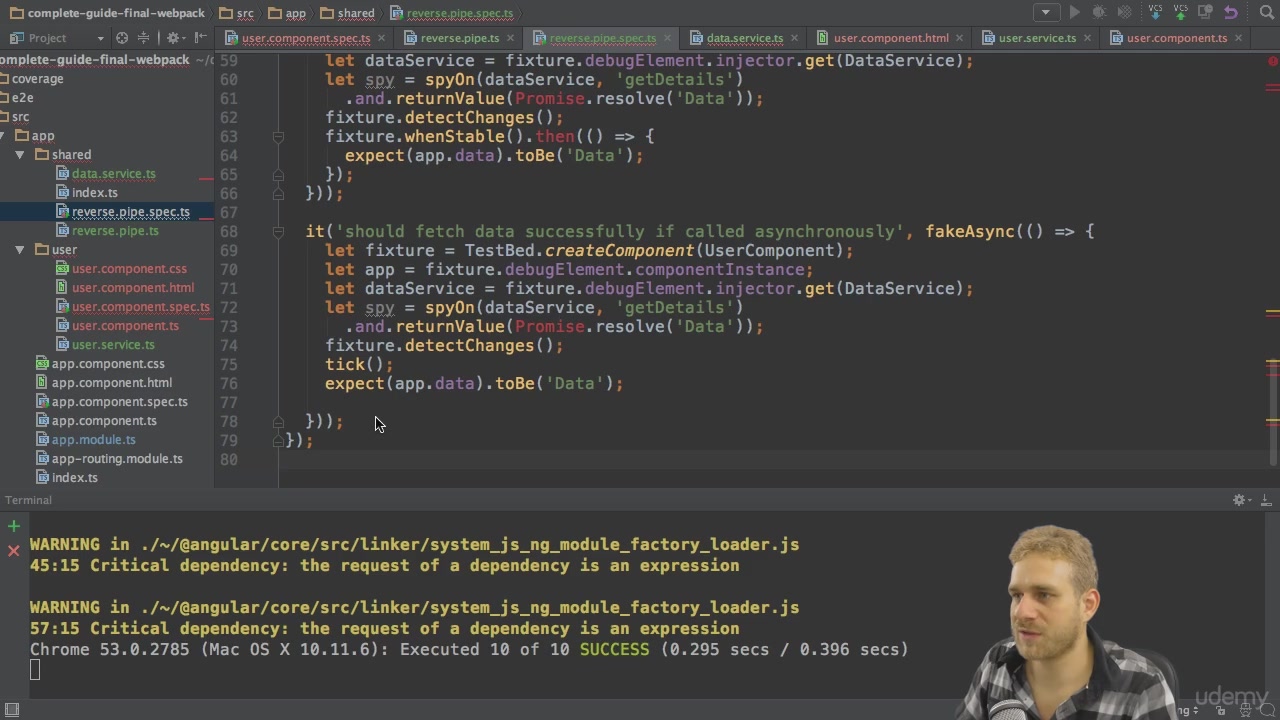The height and width of the screenshot is (720, 1280).
Task: Open app.component.spec.ts in project tree
Action: pos(112,402)
